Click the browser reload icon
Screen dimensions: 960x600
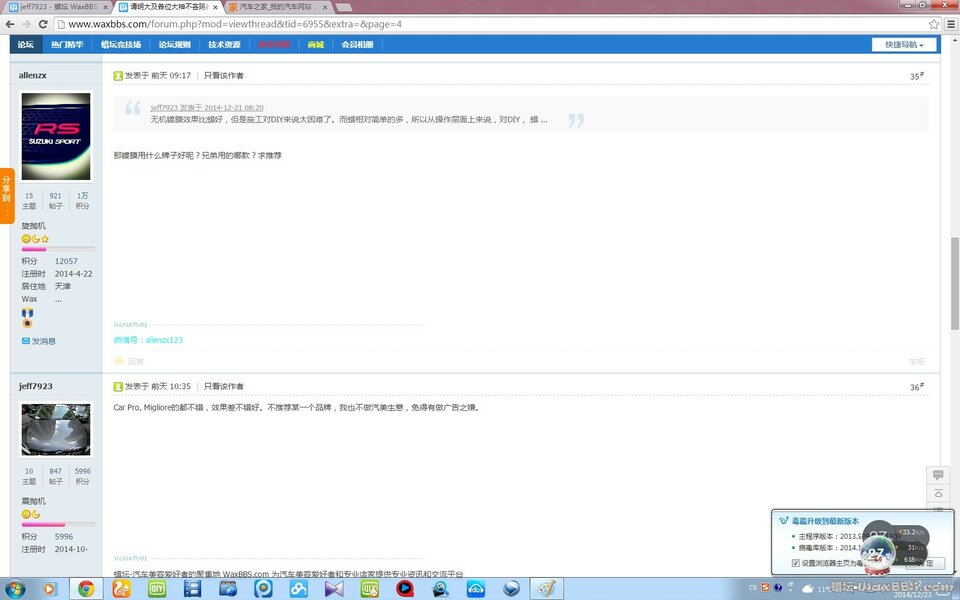(43, 24)
